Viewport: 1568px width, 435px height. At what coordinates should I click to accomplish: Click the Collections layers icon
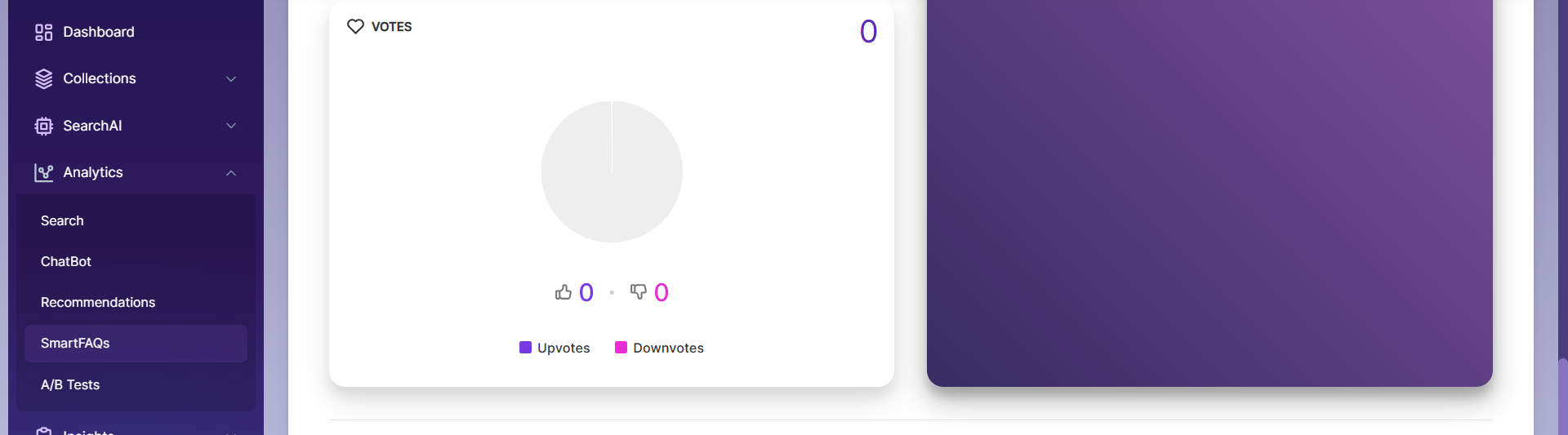coord(43,78)
